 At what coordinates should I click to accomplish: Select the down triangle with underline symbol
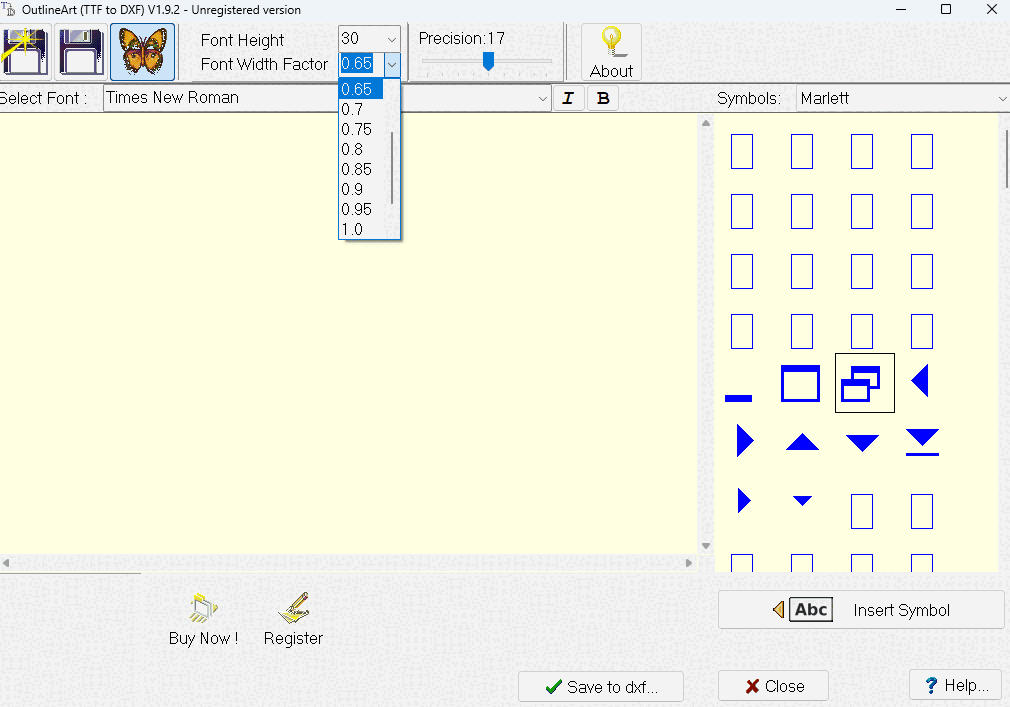point(922,442)
